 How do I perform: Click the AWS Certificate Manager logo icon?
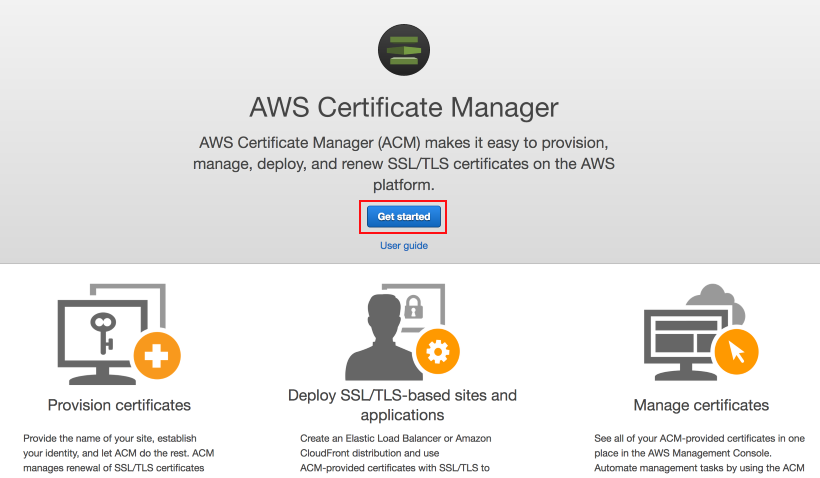pyautogui.click(x=404, y=50)
